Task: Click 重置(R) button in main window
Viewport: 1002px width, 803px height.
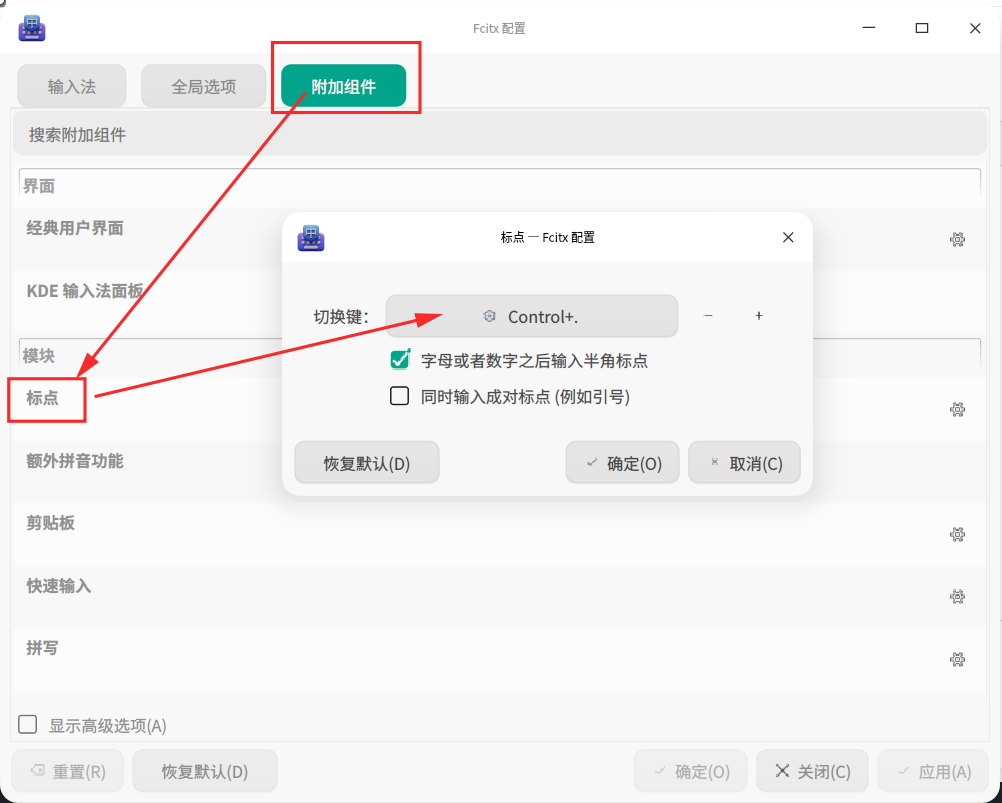Action: (x=68, y=771)
